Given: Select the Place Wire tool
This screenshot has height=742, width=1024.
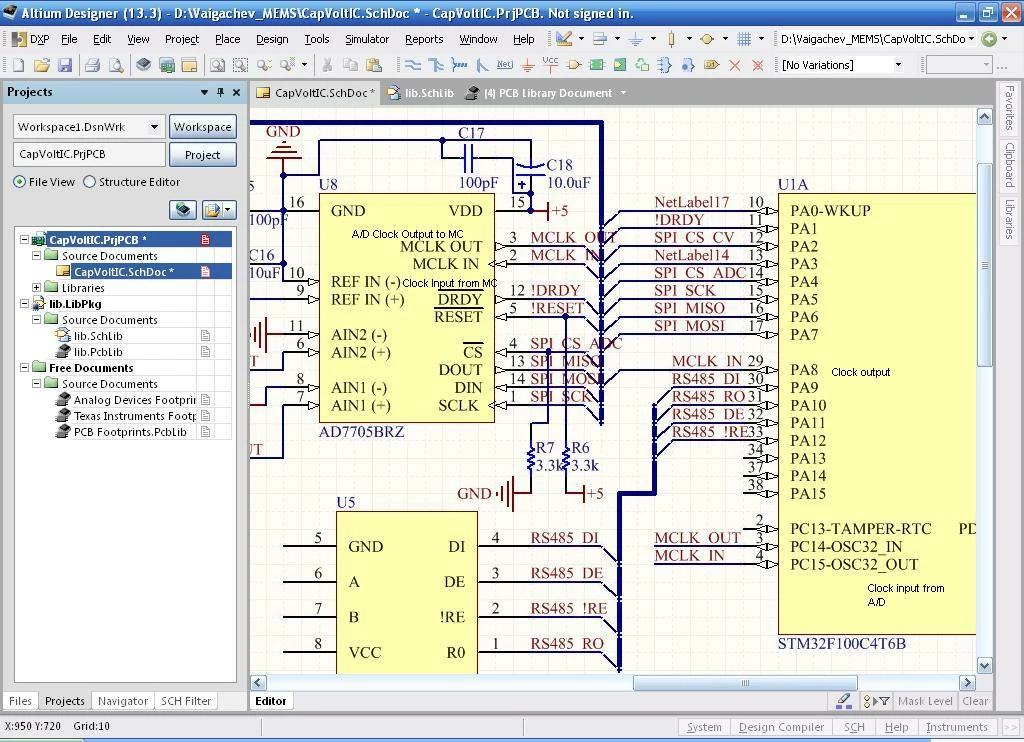Looking at the screenshot, I should coord(413,65).
